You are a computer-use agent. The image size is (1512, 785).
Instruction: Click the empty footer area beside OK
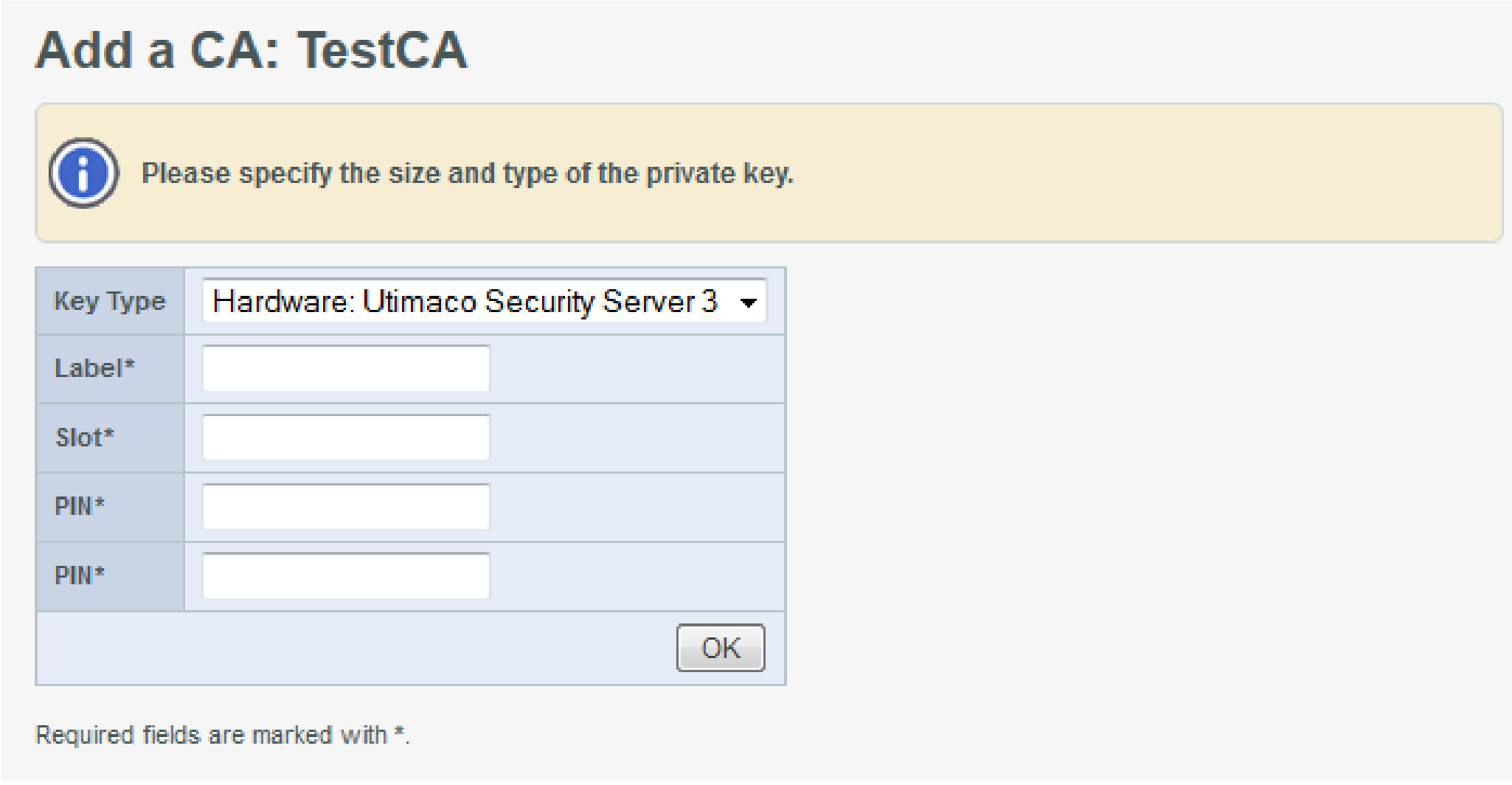[354, 648]
